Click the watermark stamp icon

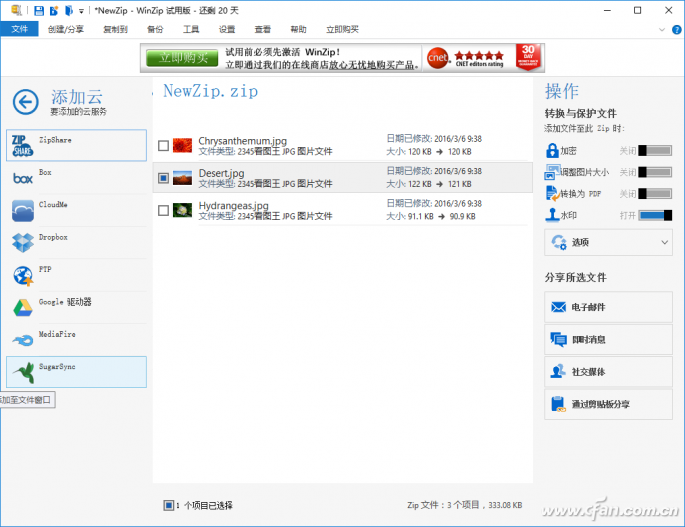pos(552,215)
